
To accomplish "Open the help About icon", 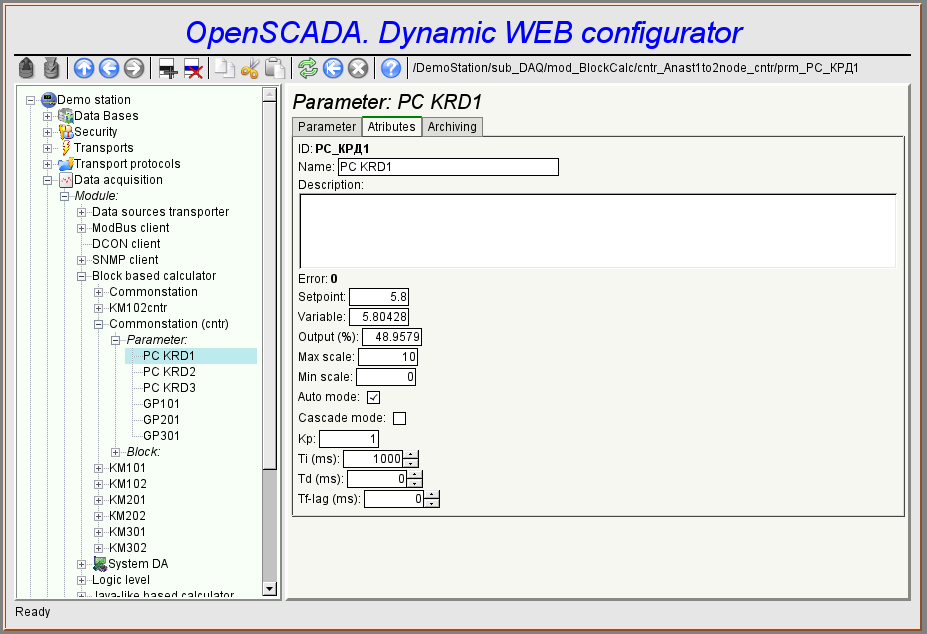I will (391, 69).
